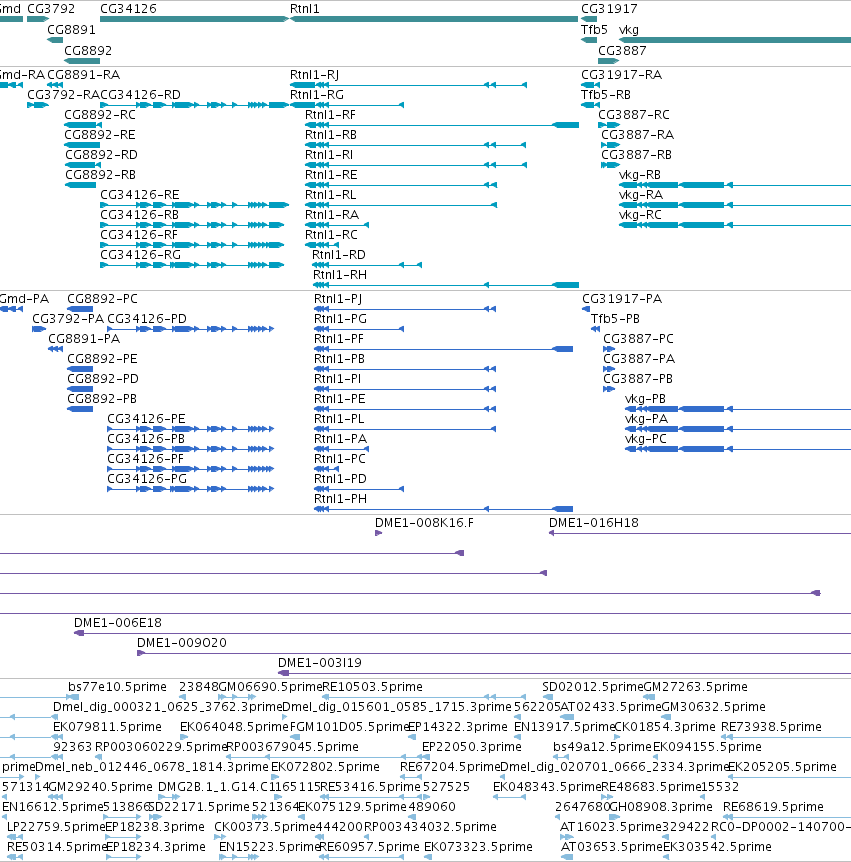Click transcript CG34126-RF
The image size is (851, 862).
click(139, 235)
